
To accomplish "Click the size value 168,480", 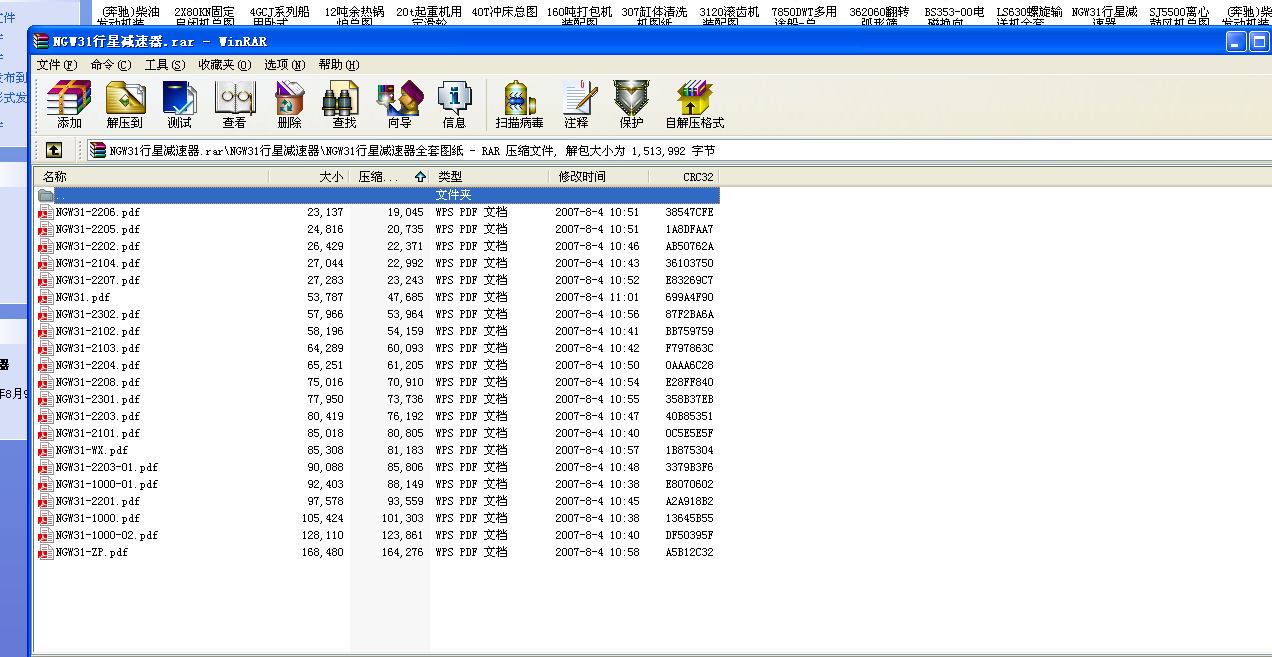I will click(x=322, y=552).
